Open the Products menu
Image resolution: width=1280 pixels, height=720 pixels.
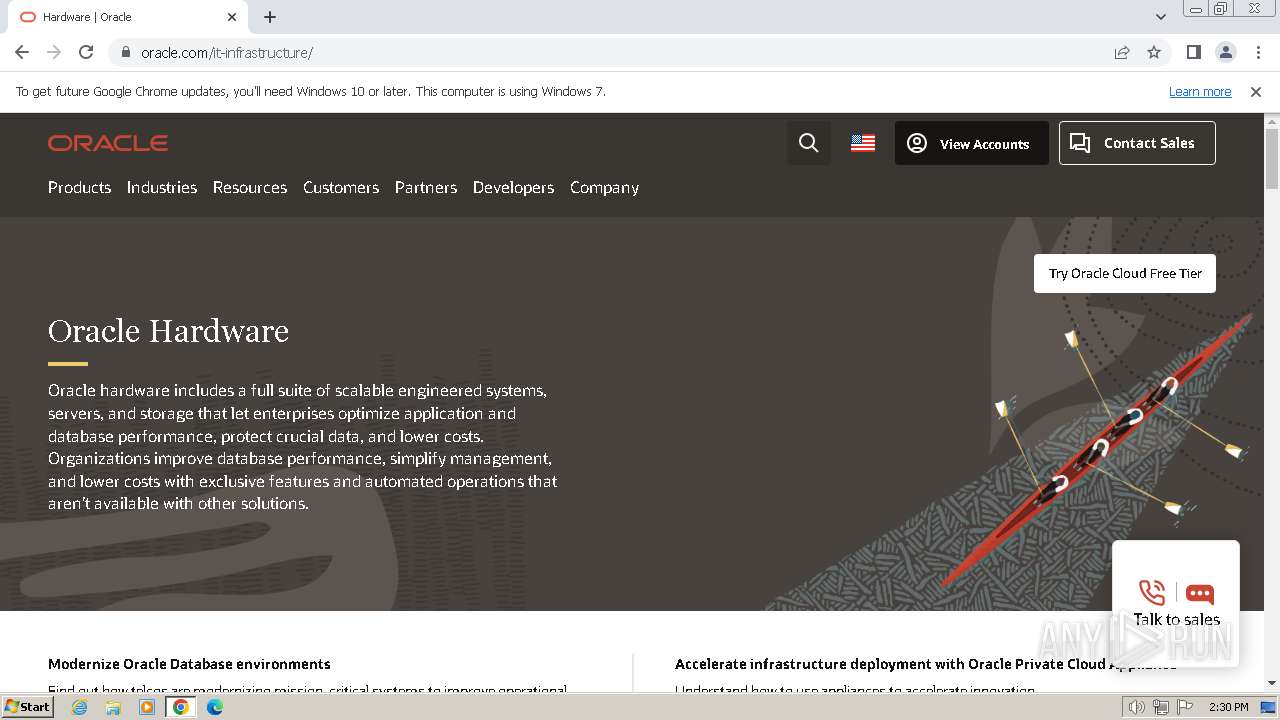[x=79, y=187]
